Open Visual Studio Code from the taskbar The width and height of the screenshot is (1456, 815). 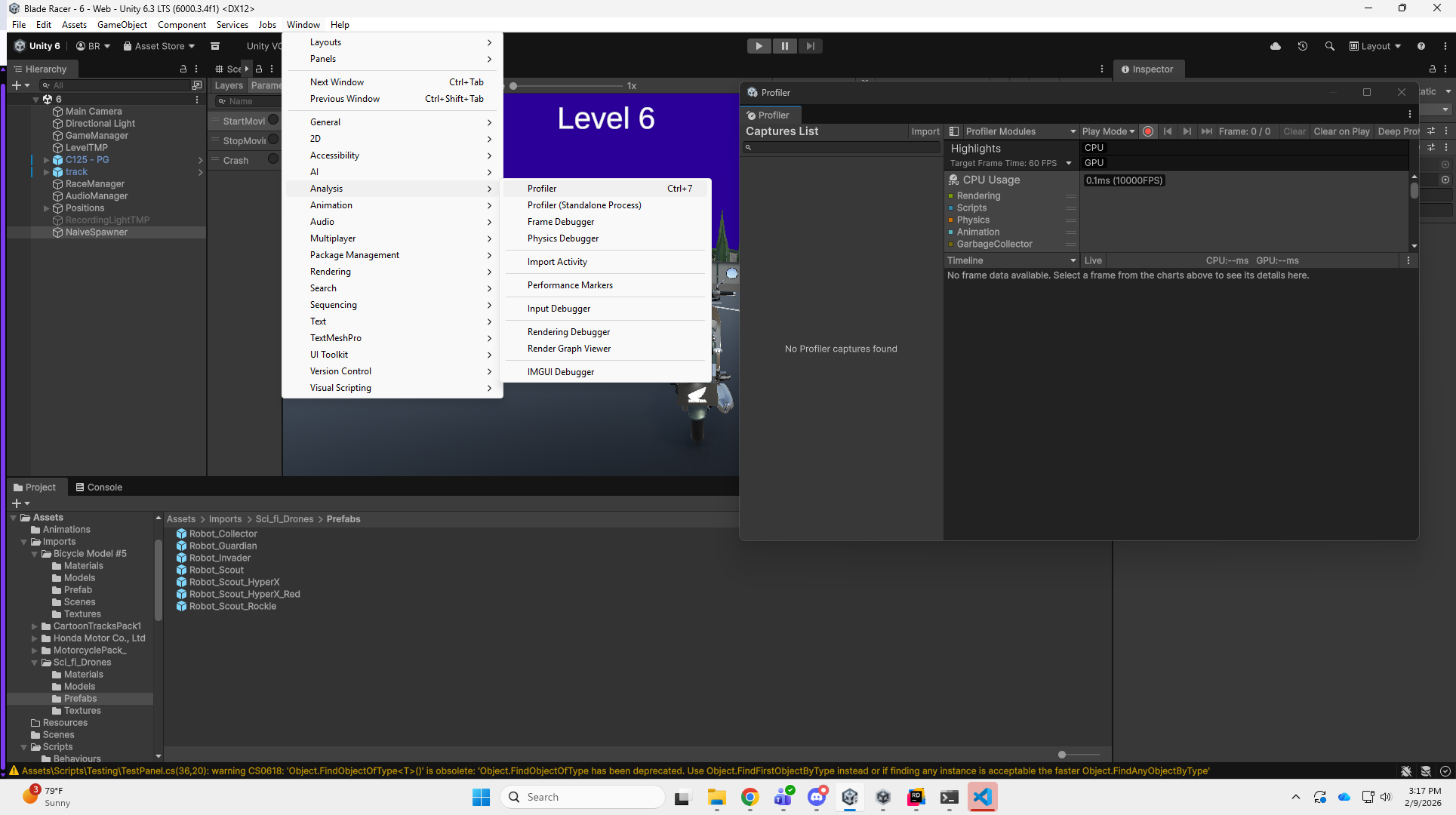(x=982, y=797)
